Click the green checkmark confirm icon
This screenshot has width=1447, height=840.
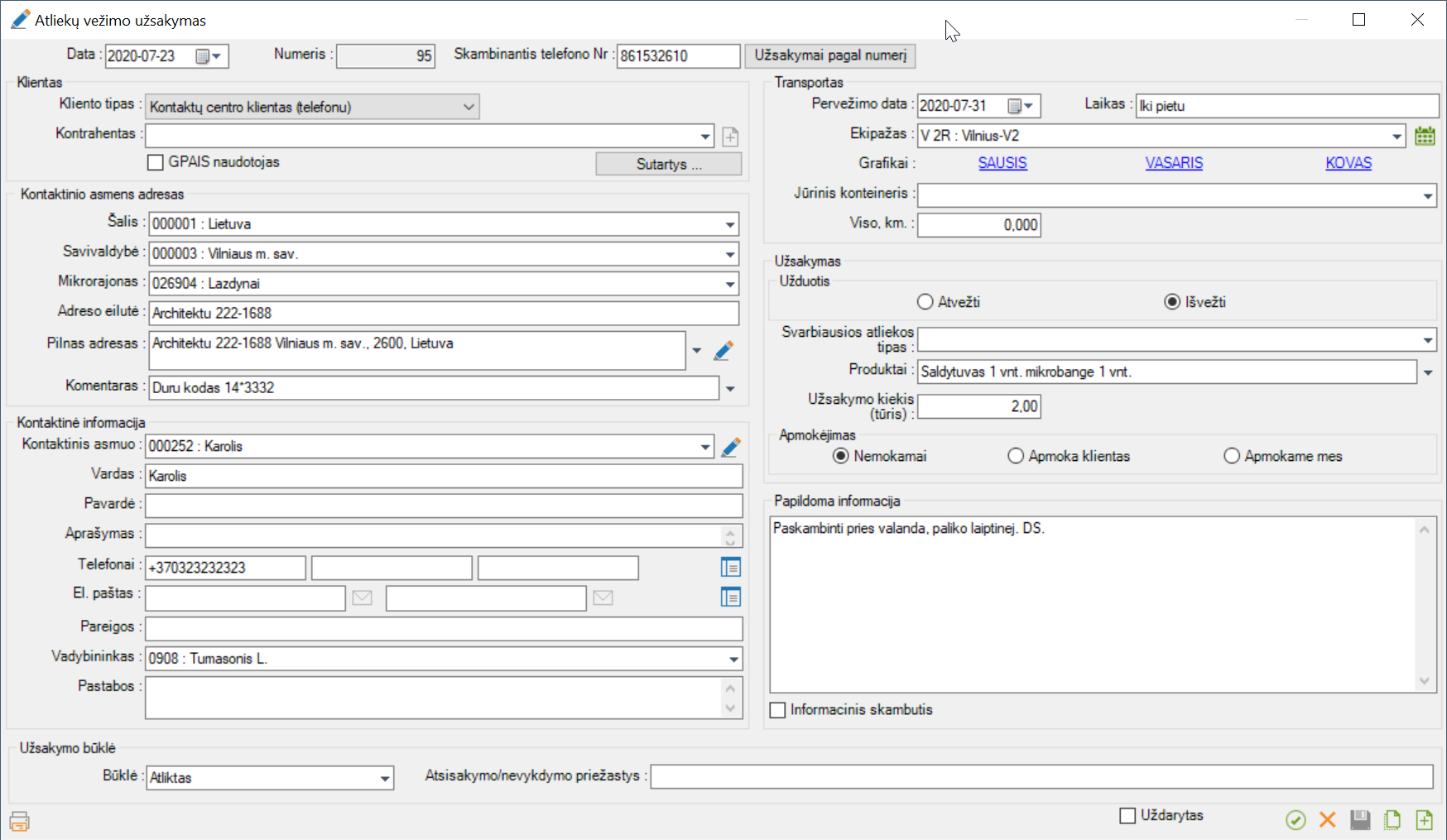pyautogui.click(x=1296, y=819)
